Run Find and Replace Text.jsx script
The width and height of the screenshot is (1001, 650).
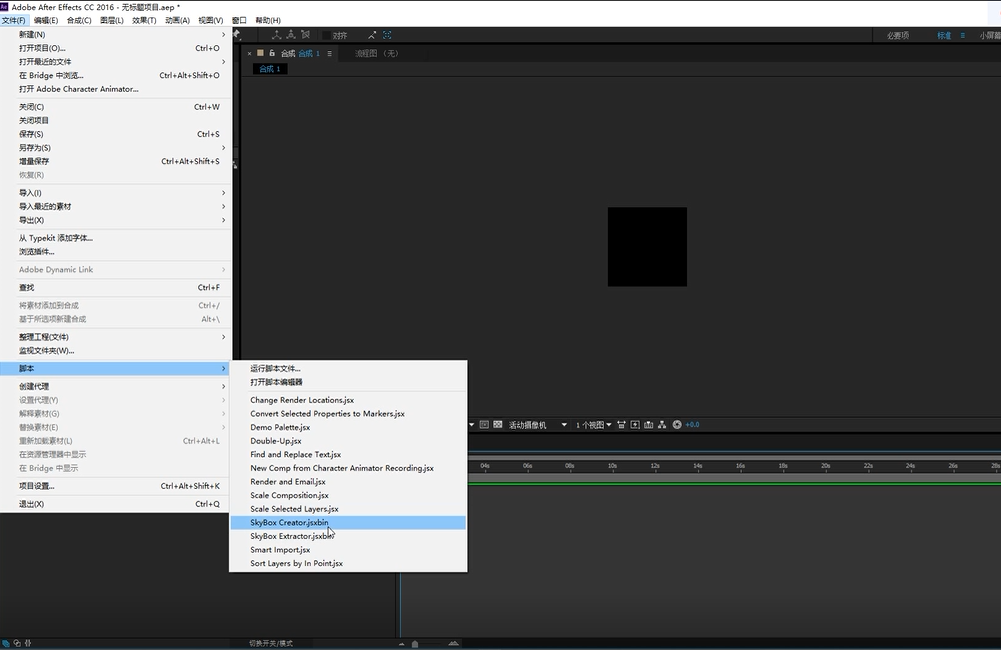(348, 455)
